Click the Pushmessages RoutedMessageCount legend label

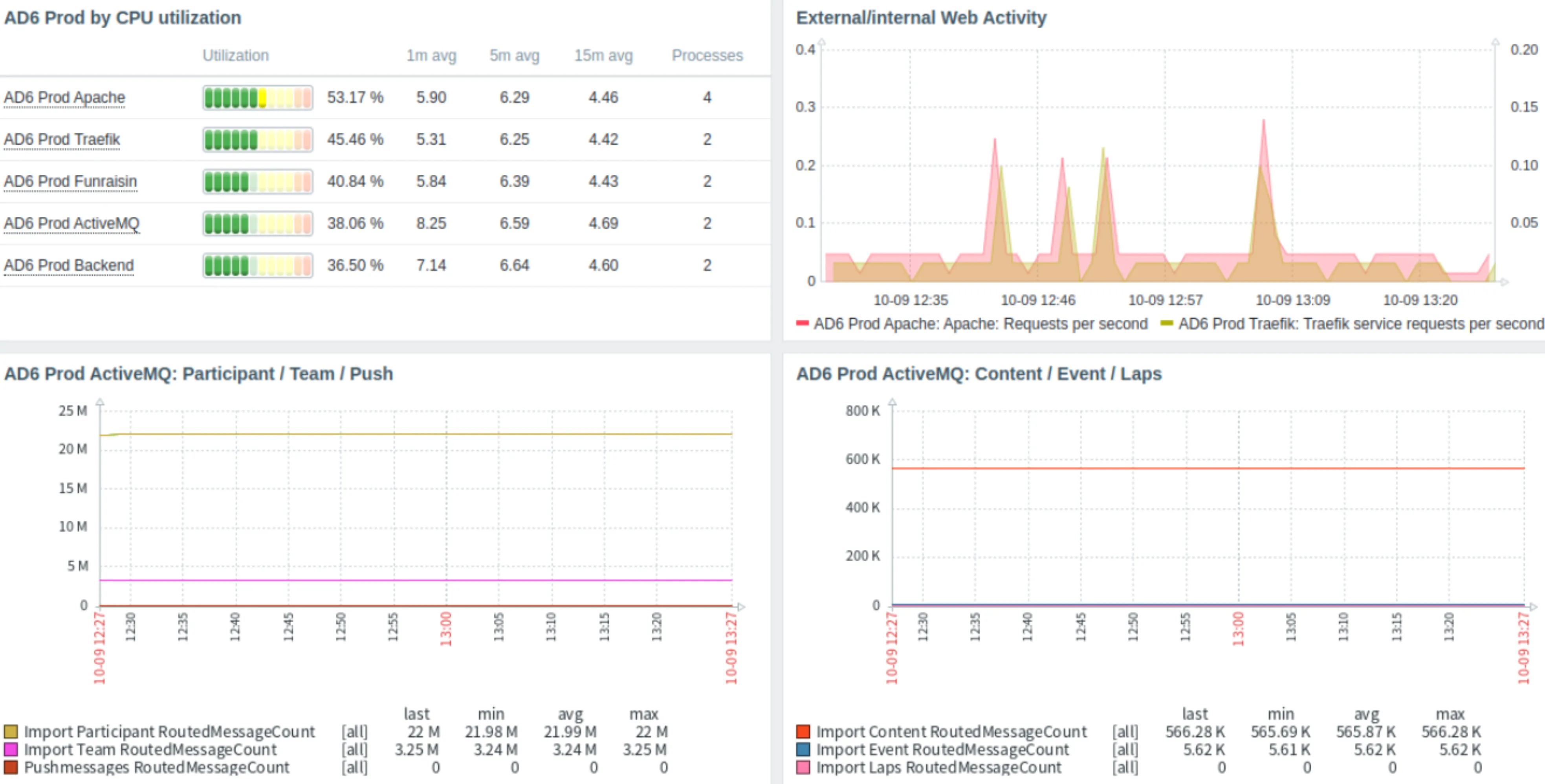(x=156, y=767)
